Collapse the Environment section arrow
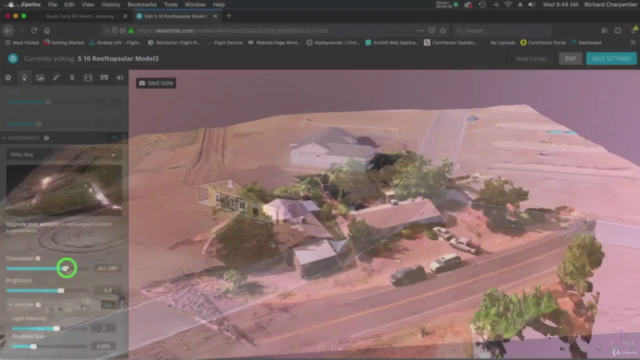The width and height of the screenshot is (640, 360). [4, 138]
